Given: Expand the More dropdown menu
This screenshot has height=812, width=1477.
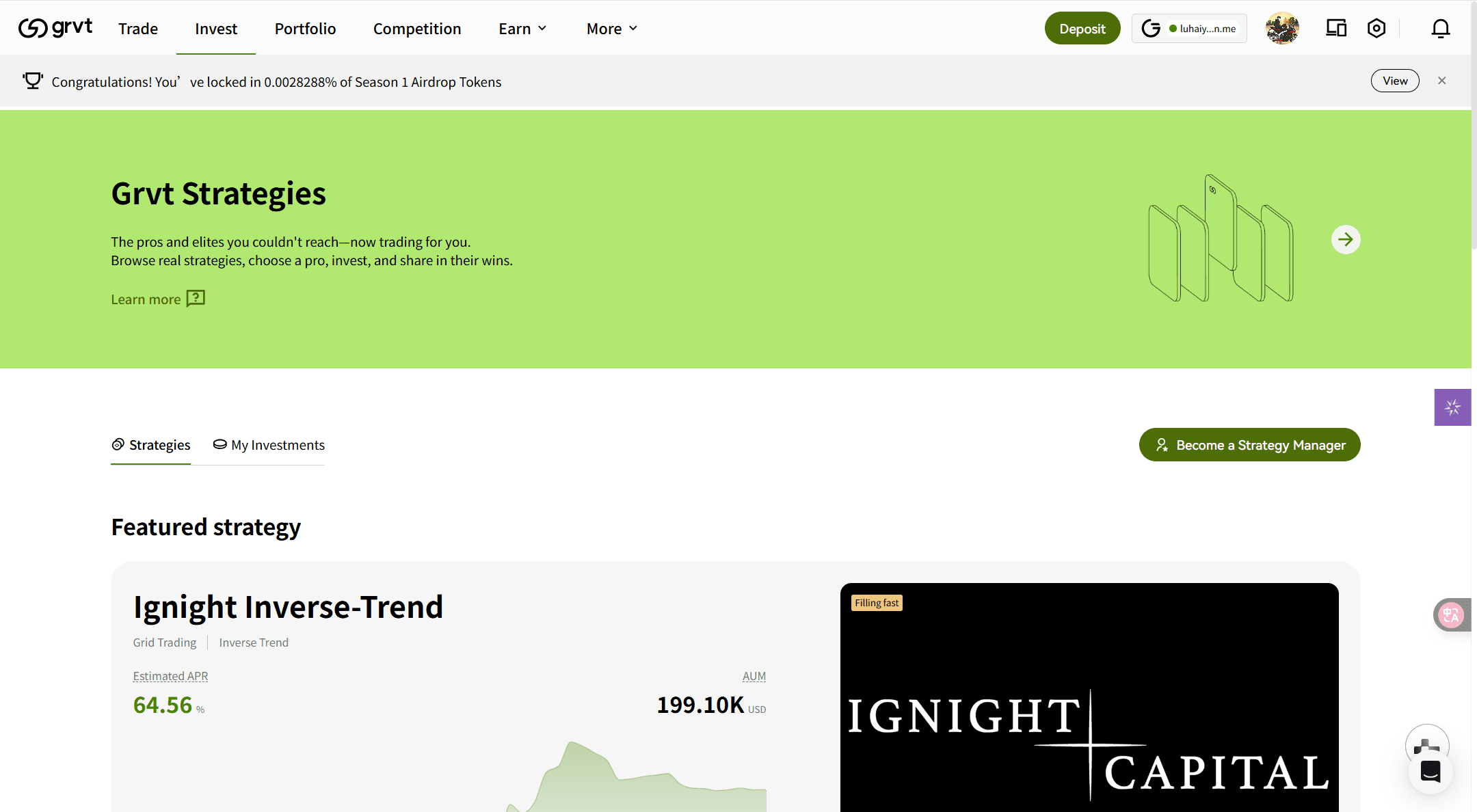Looking at the screenshot, I should pos(611,29).
